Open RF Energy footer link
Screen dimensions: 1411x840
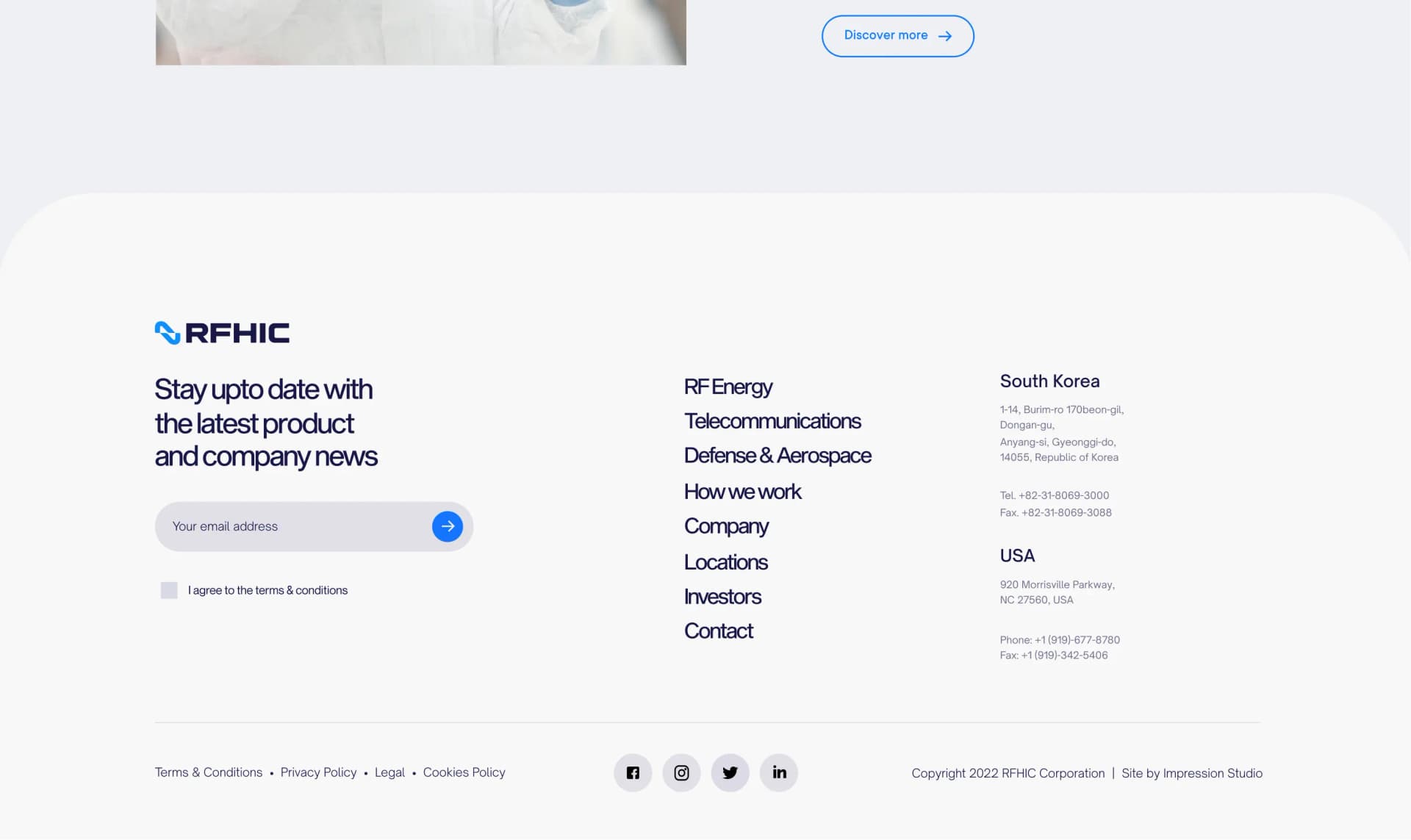pyautogui.click(x=728, y=387)
